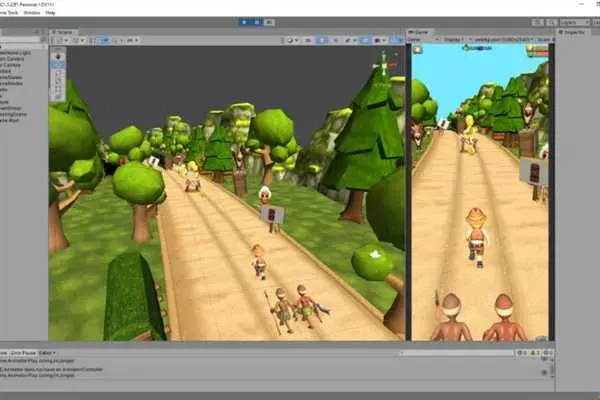Click the Step frame button
Image resolution: width=600 pixels, height=400 pixels.
pos(269,22)
